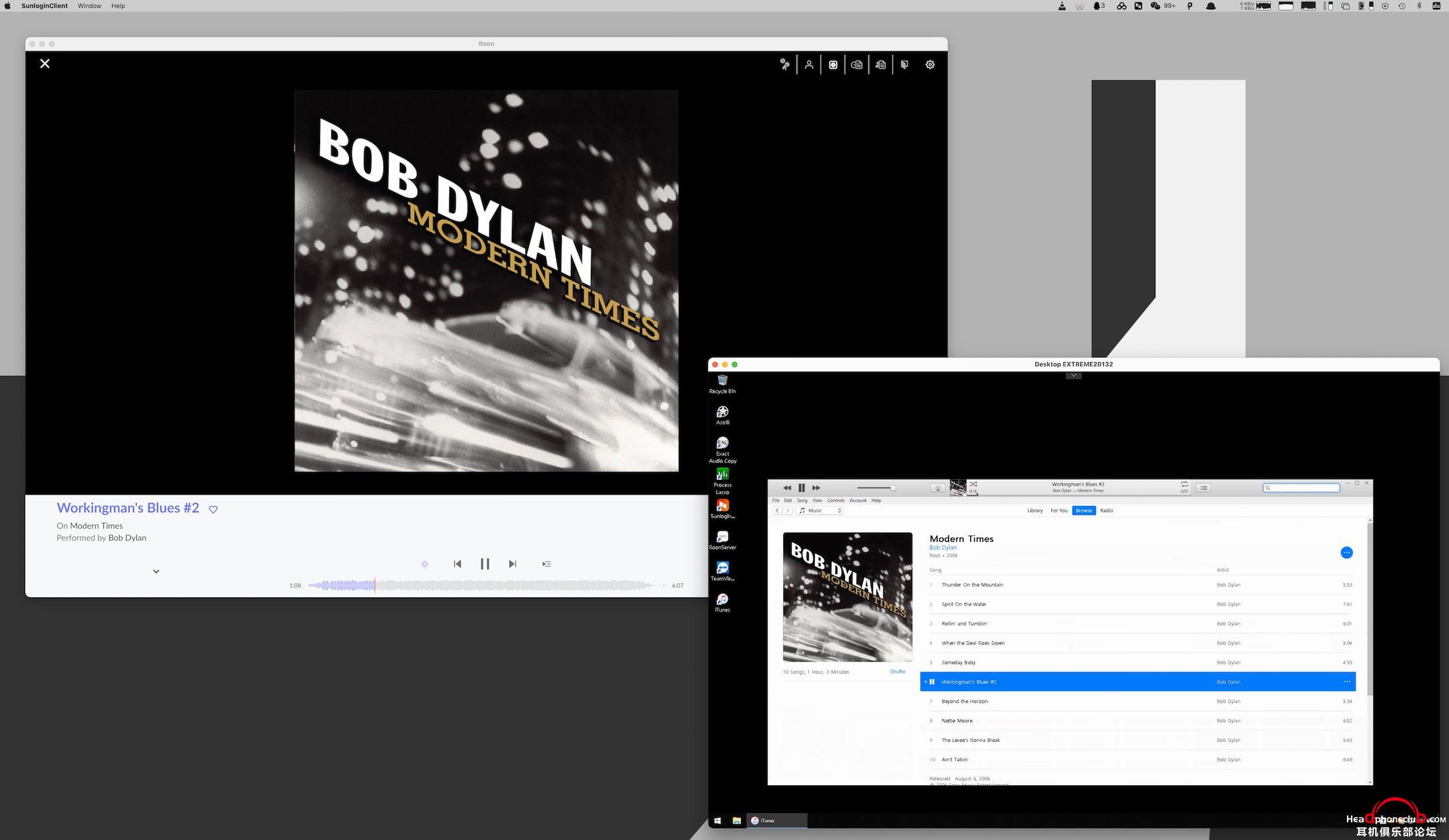The width and height of the screenshot is (1449, 840).
Task: Open Bob Dylan artist link under Modern Times
Action: (943, 548)
